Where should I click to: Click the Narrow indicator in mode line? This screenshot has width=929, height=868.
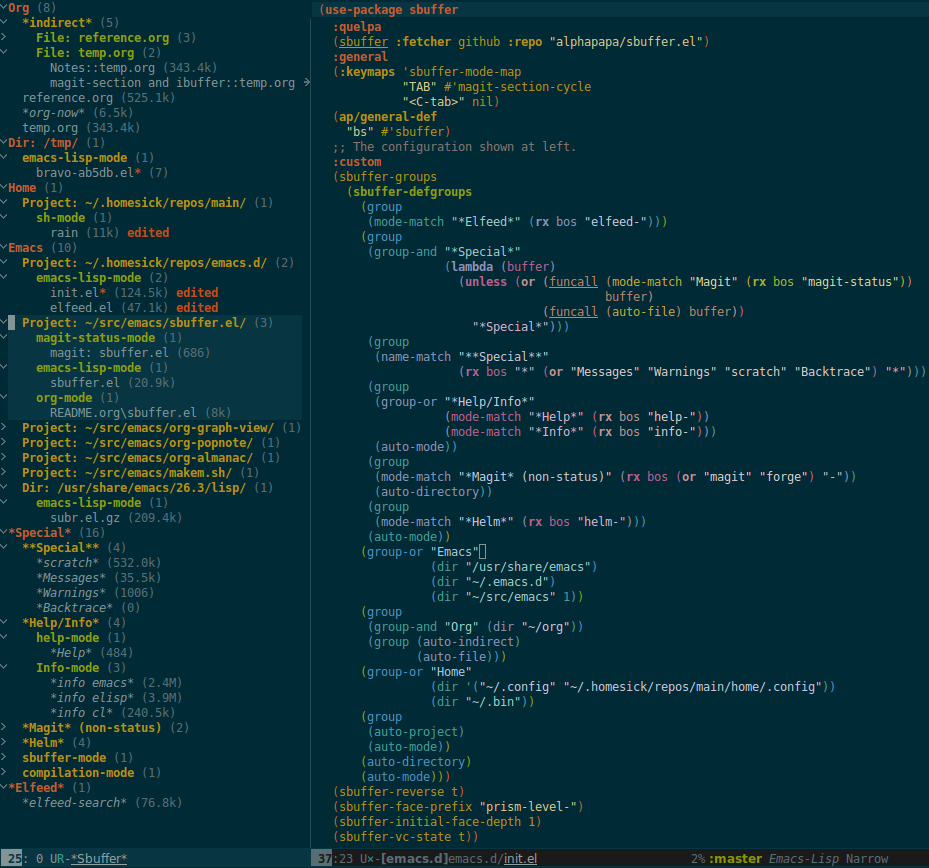coord(867,858)
